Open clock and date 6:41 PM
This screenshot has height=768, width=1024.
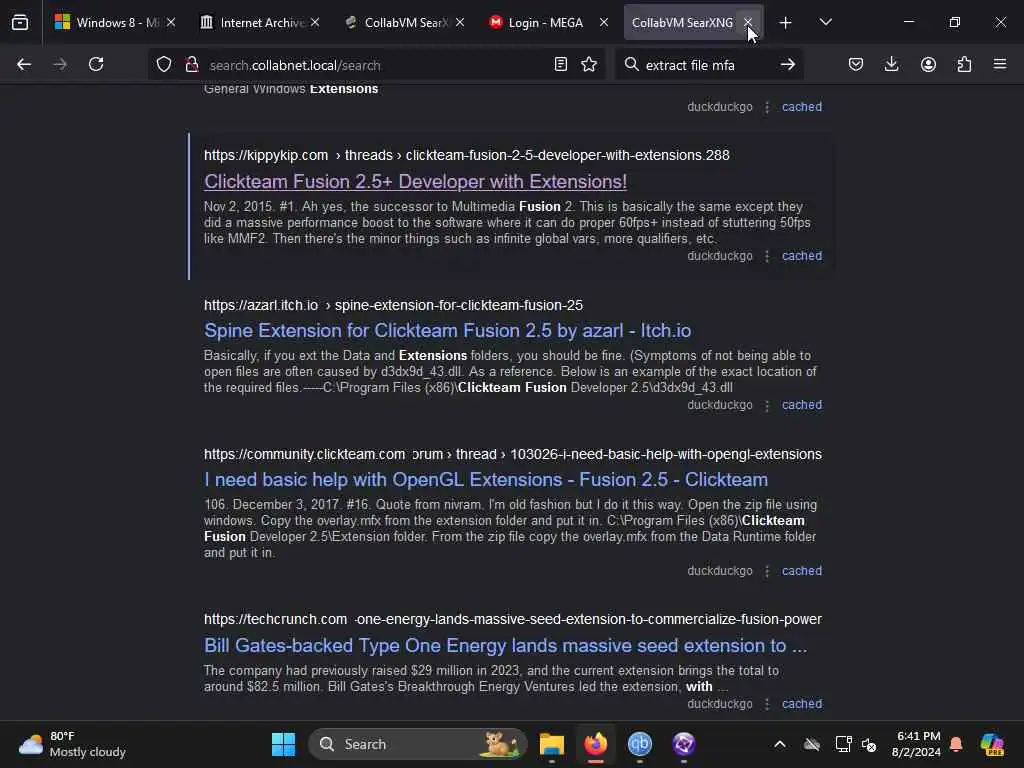[x=916, y=744]
